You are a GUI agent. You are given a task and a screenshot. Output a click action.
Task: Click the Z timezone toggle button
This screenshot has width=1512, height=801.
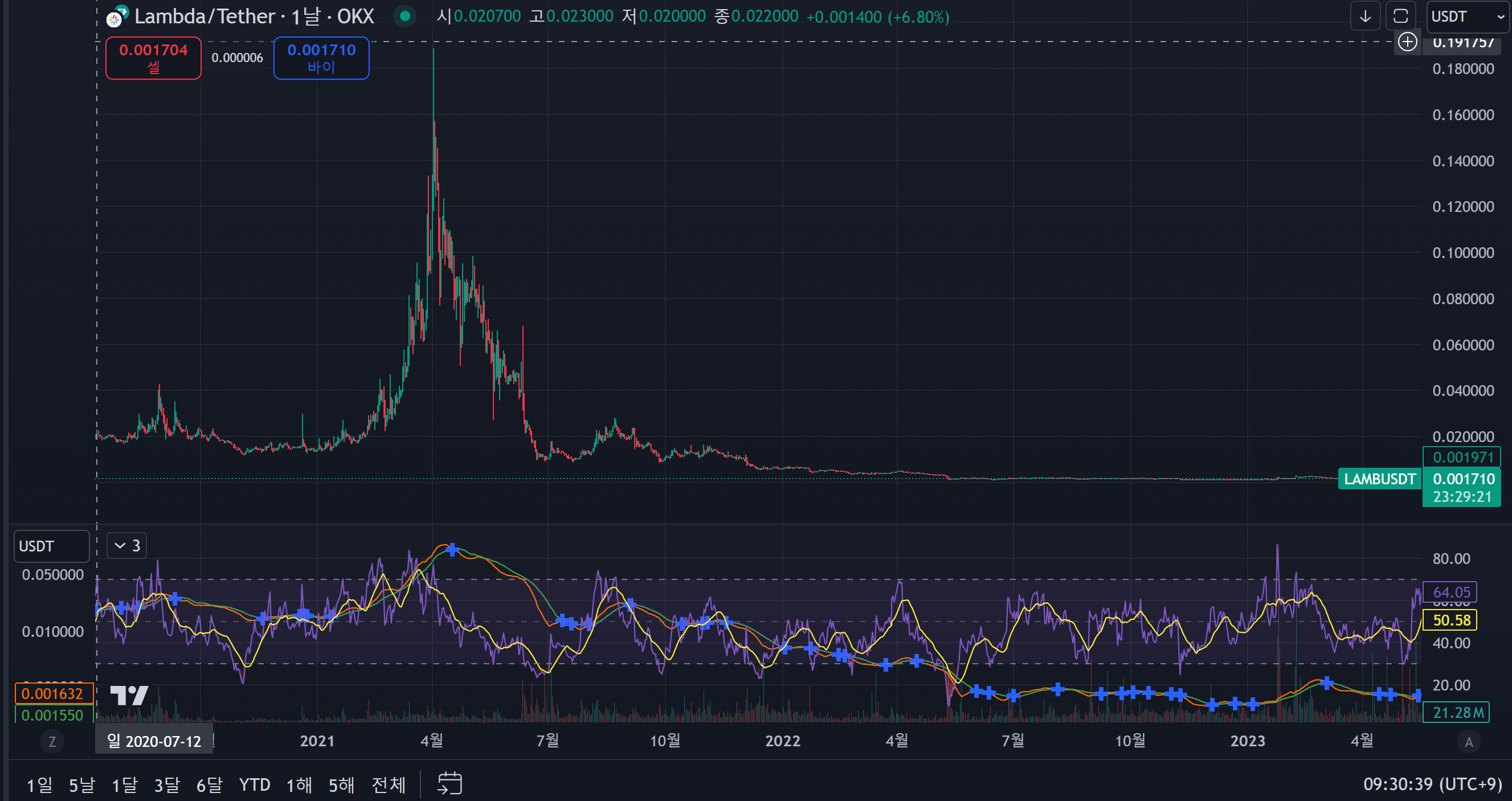point(52,742)
